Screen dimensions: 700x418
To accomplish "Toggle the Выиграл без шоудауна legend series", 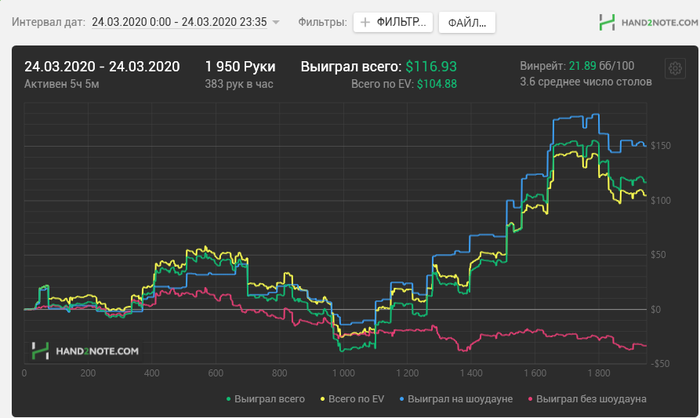I will coord(587,399).
